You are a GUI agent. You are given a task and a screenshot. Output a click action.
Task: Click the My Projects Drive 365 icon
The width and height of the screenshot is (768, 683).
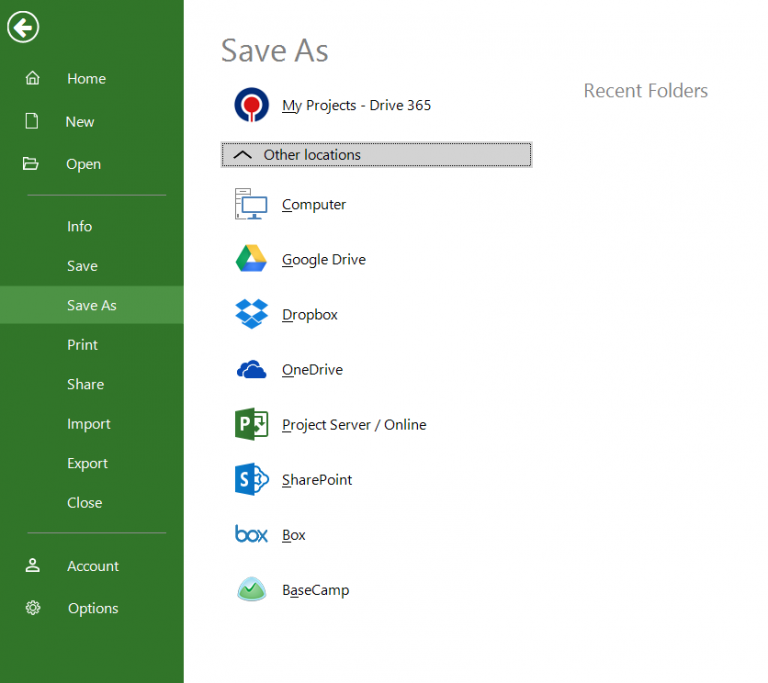point(251,105)
